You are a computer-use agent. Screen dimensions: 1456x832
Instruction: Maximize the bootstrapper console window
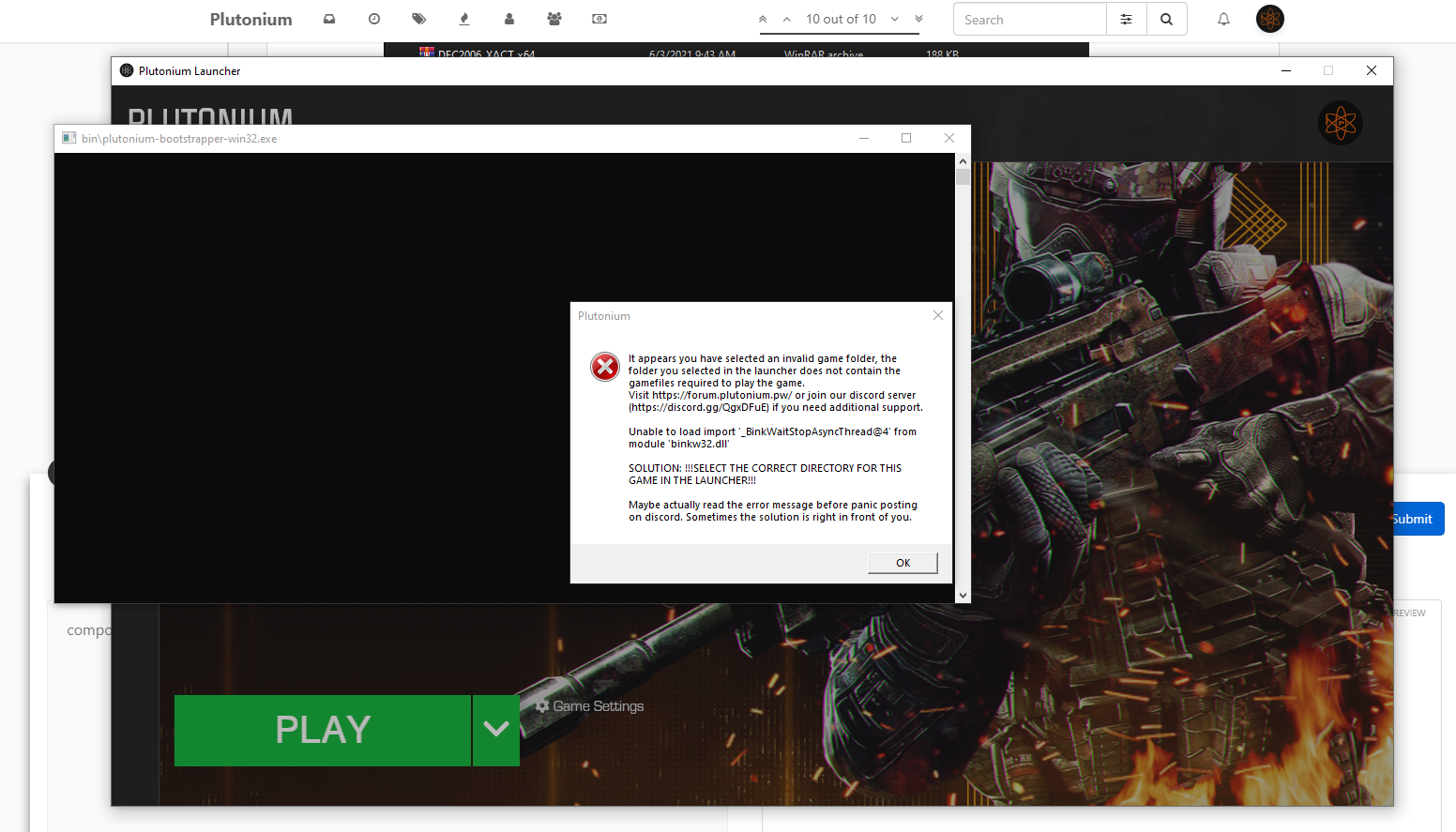pos(906,138)
